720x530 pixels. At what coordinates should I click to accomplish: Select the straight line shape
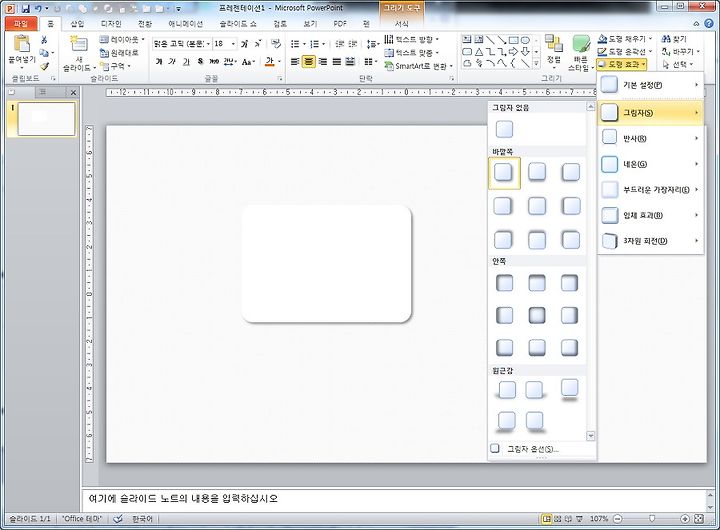point(491,40)
